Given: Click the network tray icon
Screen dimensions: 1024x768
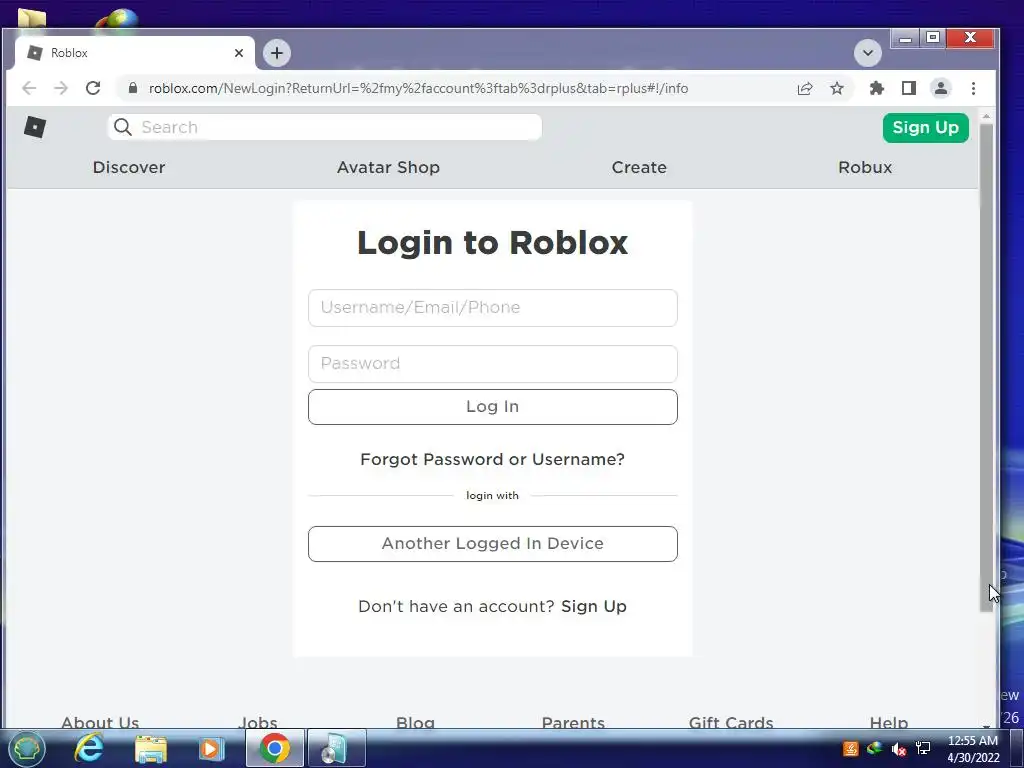Looking at the screenshot, I should point(923,748).
